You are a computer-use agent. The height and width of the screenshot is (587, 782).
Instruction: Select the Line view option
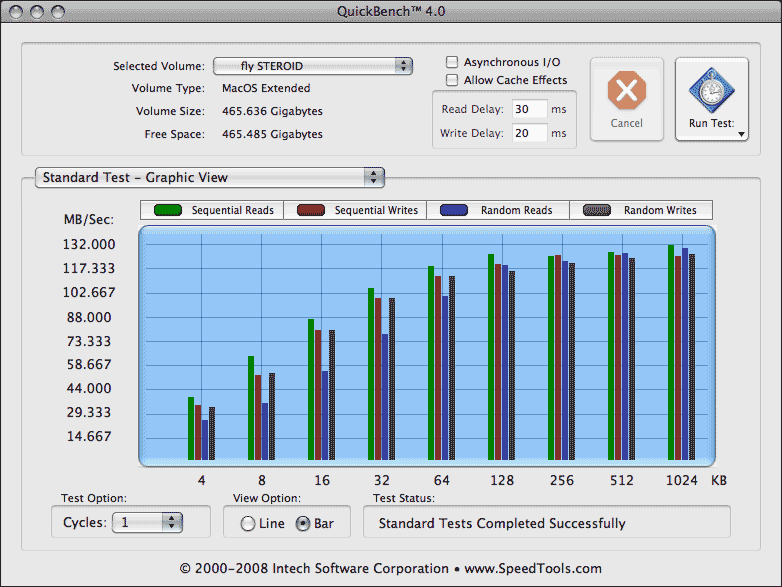pyautogui.click(x=247, y=524)
